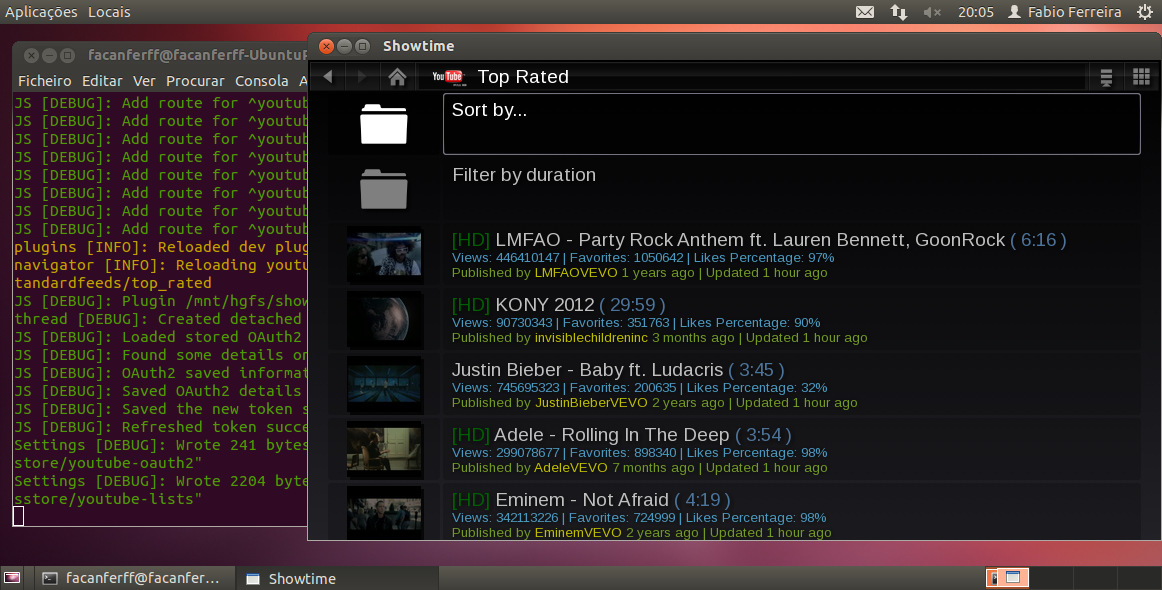This screenshot has height=590, width=1162.
Task: Open the terminal Procurar menu
Action: tap(195, 81)
